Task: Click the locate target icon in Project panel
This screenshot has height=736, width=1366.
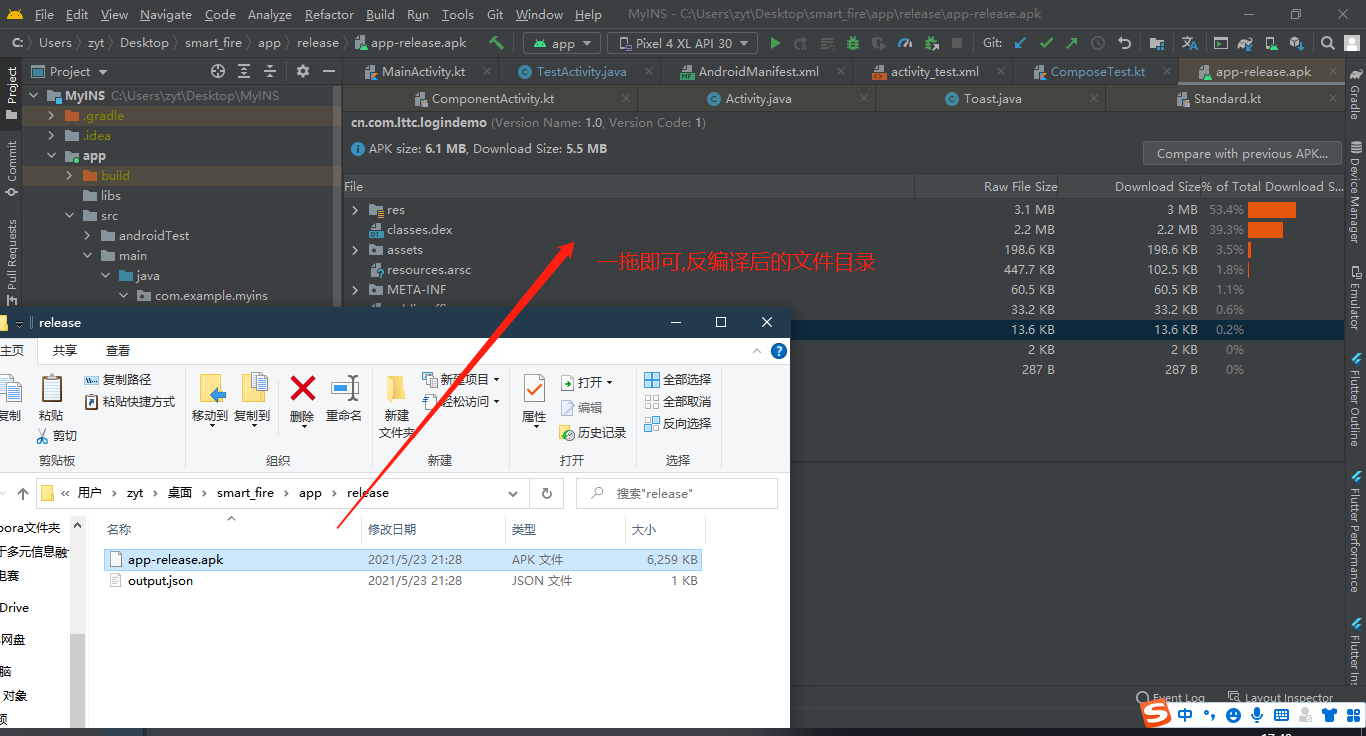Action: [218, 71]
